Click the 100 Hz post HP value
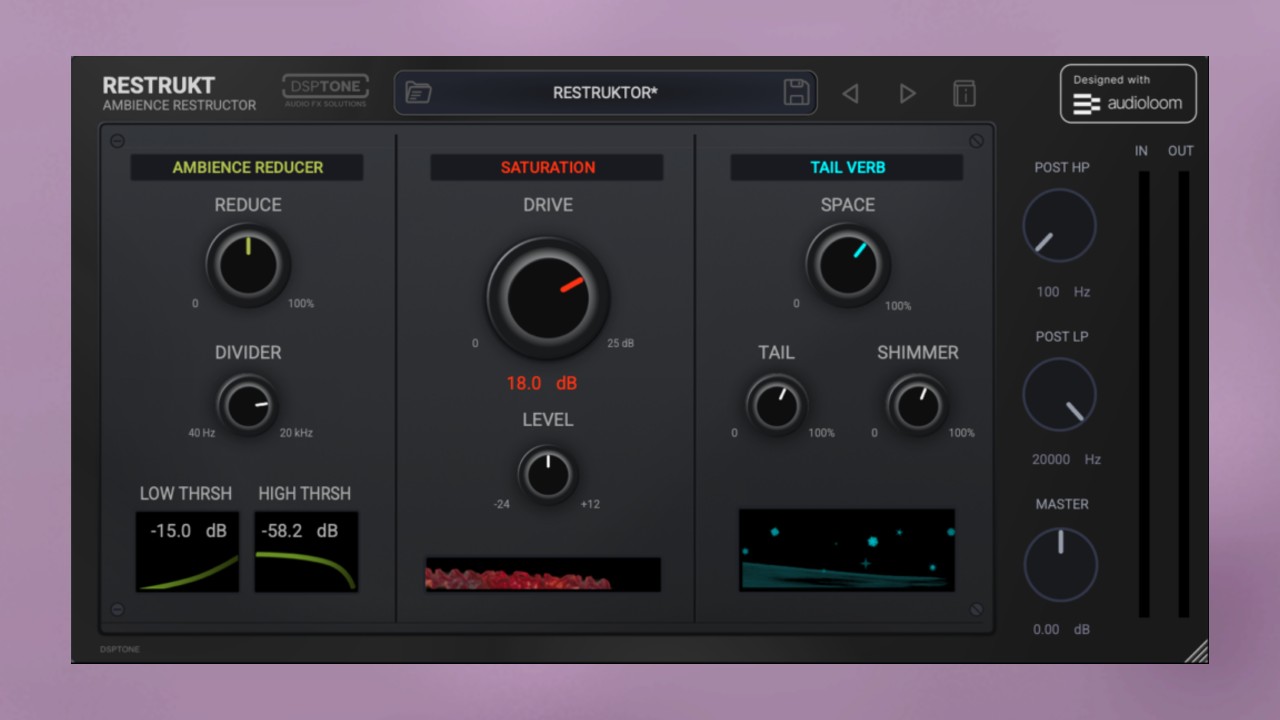Viewport: 1280px width, 720px height. coord(1063,292)
